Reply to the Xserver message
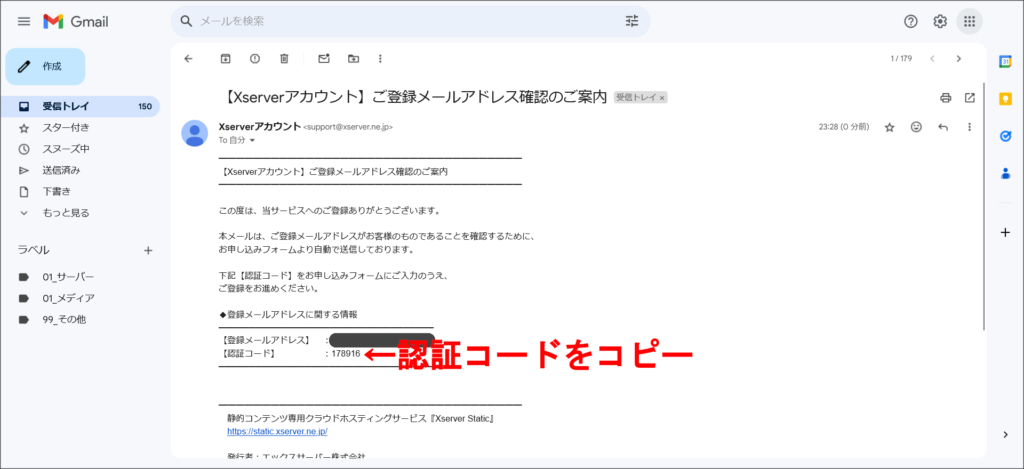 click(943, 127)
